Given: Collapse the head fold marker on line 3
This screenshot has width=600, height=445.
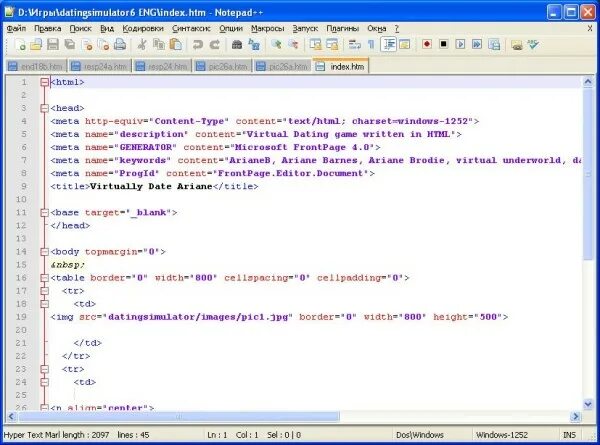Looking at the screenshot, I should click(x=44, y=108).
